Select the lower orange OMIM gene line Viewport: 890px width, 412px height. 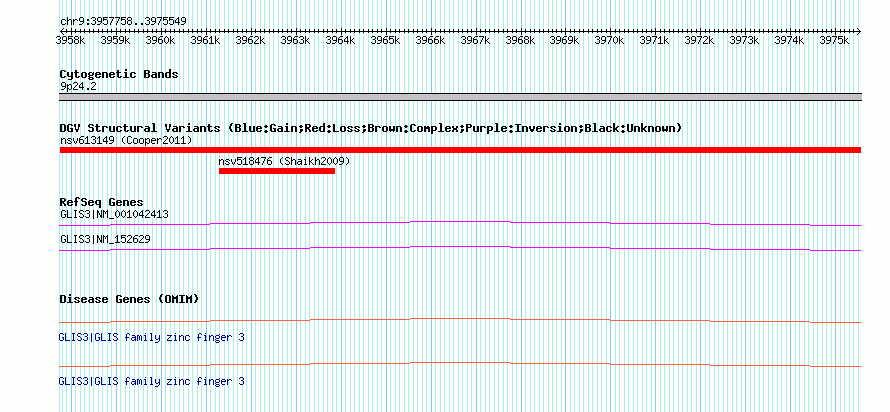(x=460, y=364)
